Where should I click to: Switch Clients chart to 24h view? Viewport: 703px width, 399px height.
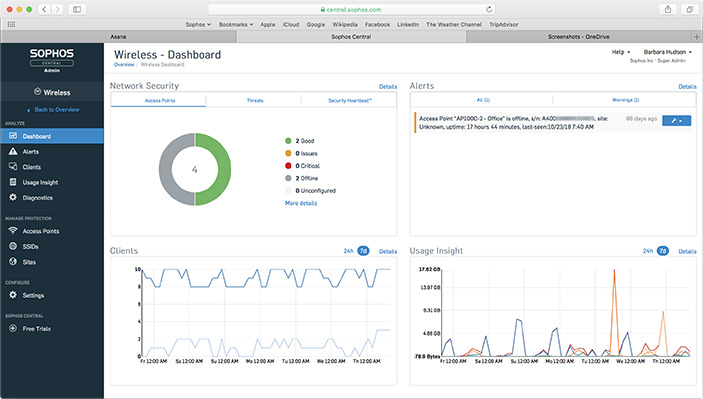348,251
